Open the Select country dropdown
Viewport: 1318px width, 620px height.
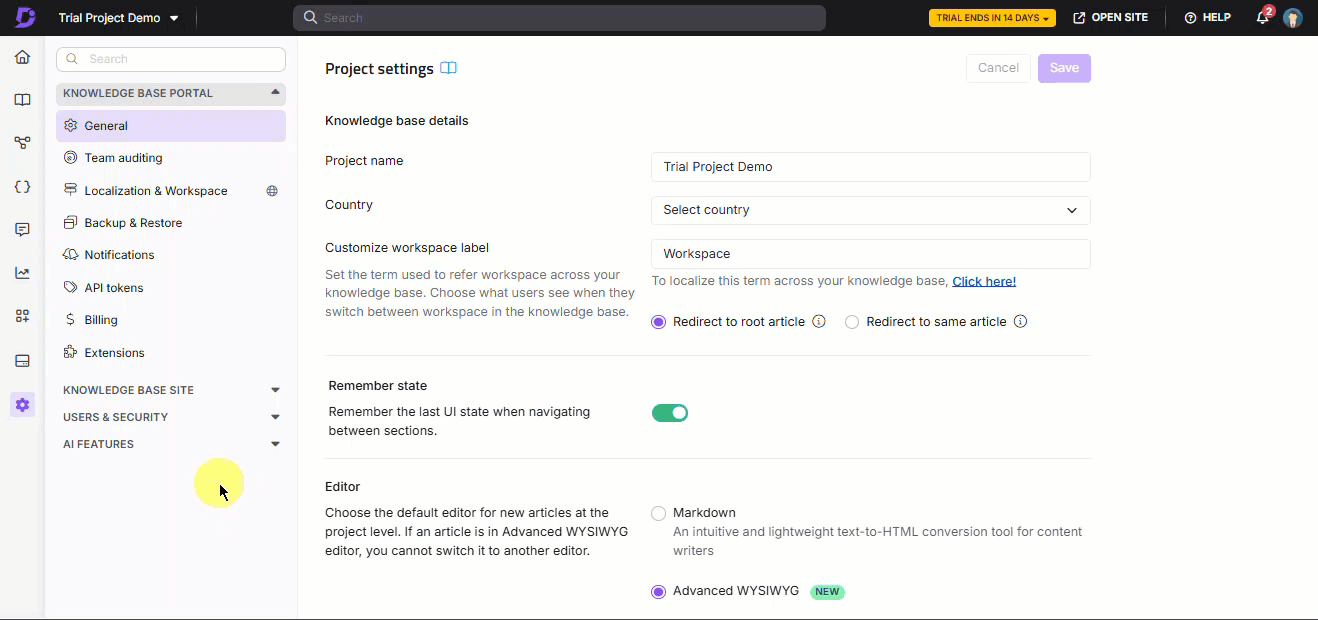click(870, 210)
